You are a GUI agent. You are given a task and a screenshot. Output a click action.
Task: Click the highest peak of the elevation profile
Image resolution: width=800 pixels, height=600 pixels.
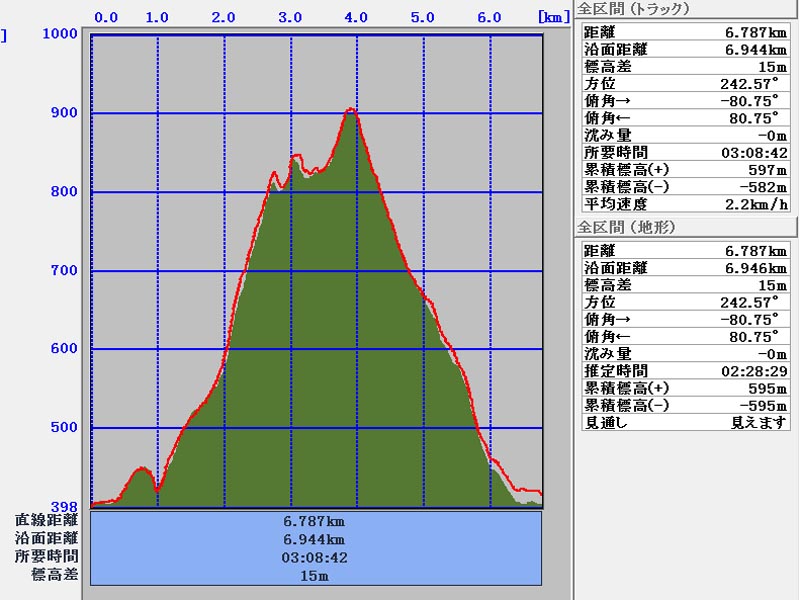351,110
